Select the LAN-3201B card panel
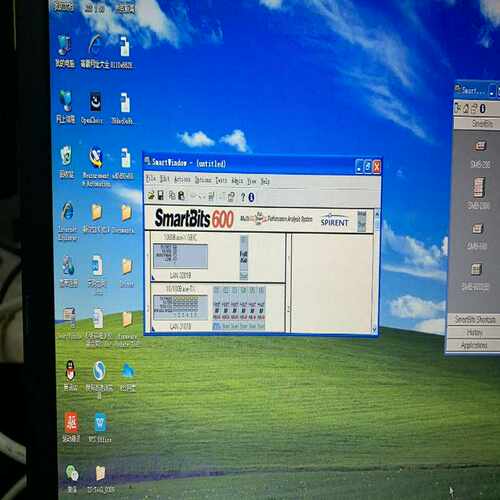This screenshot has height=500, width=500. point(218,257)
